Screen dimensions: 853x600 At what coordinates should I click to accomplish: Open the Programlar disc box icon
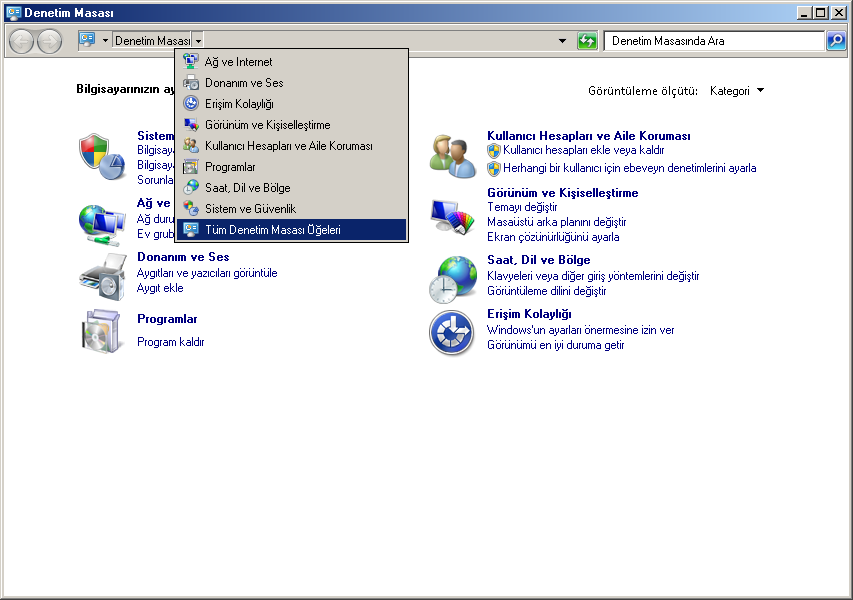pos(102,331)
